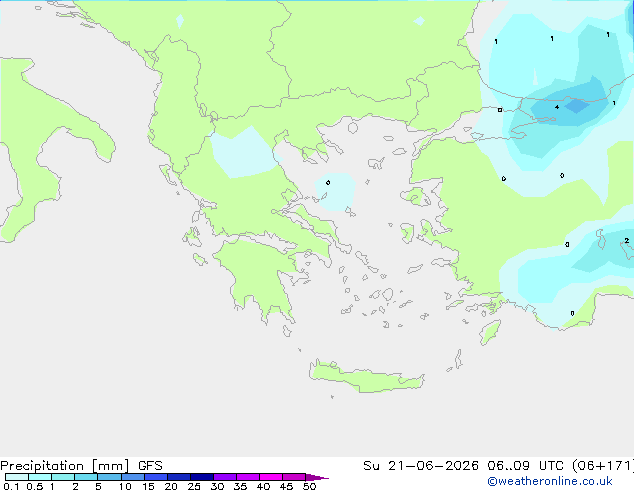Select the 25–30 mm dark navy legend swatch
The height and width of the screenshot is (490, 634).
202,477
